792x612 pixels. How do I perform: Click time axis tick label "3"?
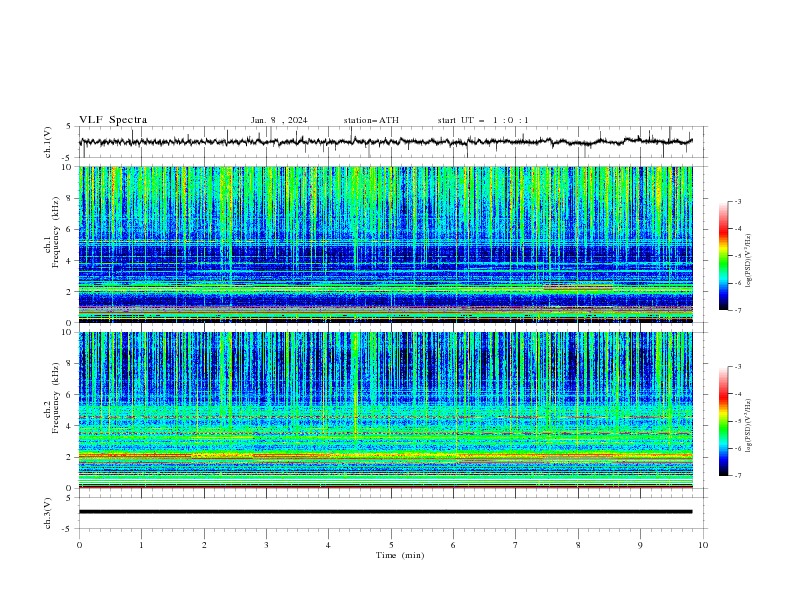tap(266, 545)
